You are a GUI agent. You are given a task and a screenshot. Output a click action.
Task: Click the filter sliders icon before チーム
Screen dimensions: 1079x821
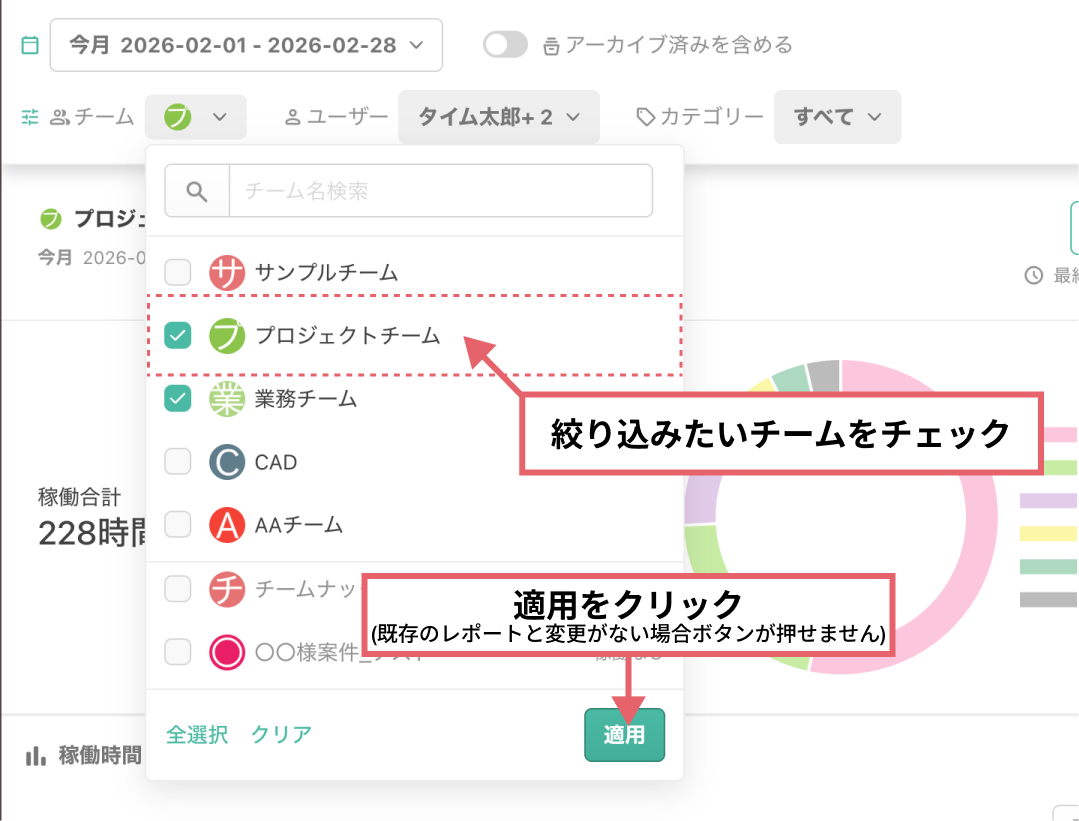[29, 117]
